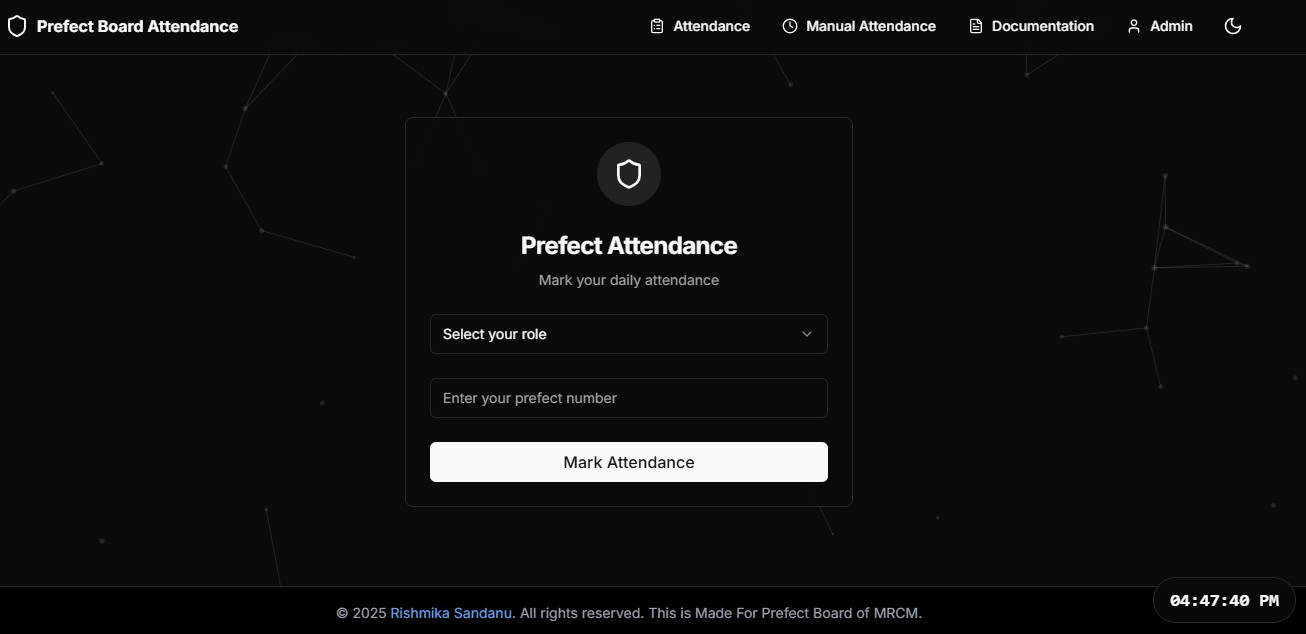1306x634 pixels.
Task: Click the person icon next to Admin
Action: coord(1133,25)
